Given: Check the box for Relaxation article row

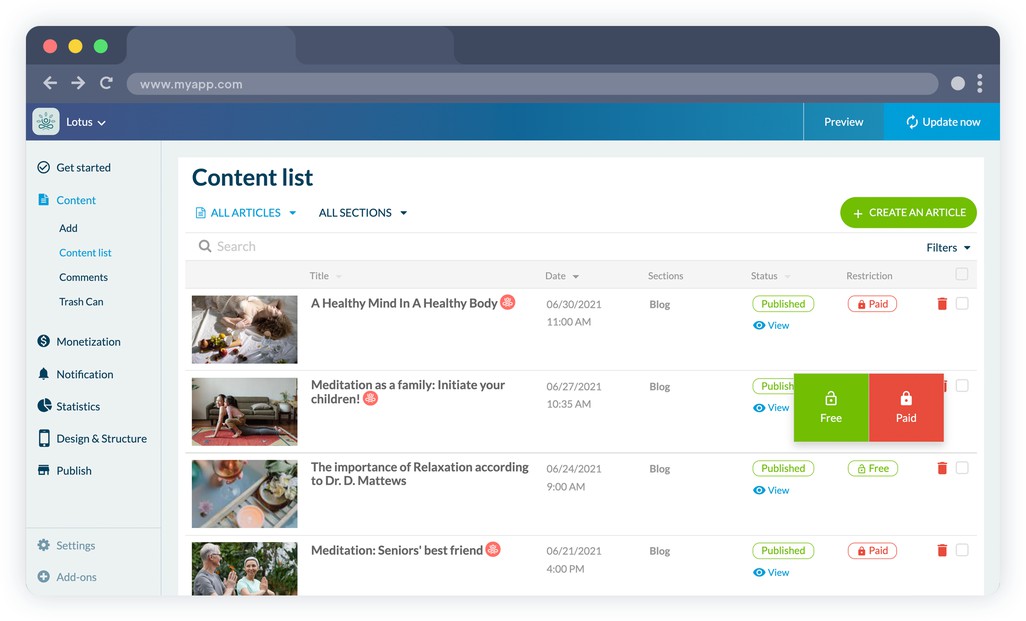Looking at the screenshot, I should click(962, 468).
